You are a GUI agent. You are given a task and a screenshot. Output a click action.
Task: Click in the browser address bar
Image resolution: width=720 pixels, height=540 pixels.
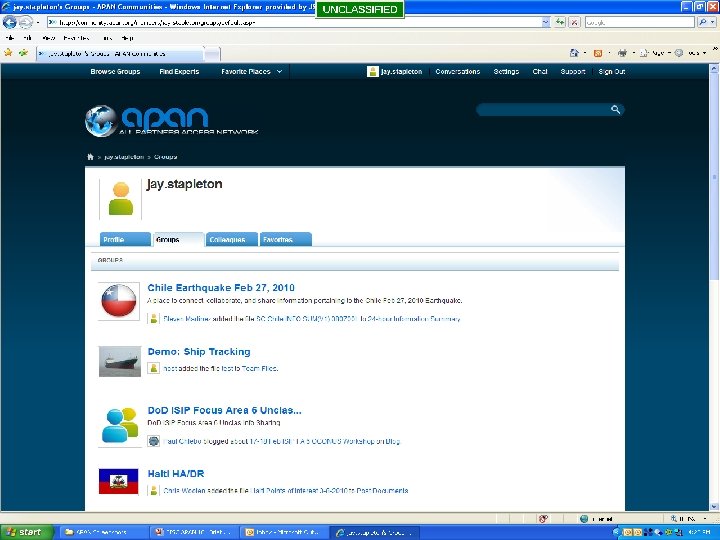294,22
